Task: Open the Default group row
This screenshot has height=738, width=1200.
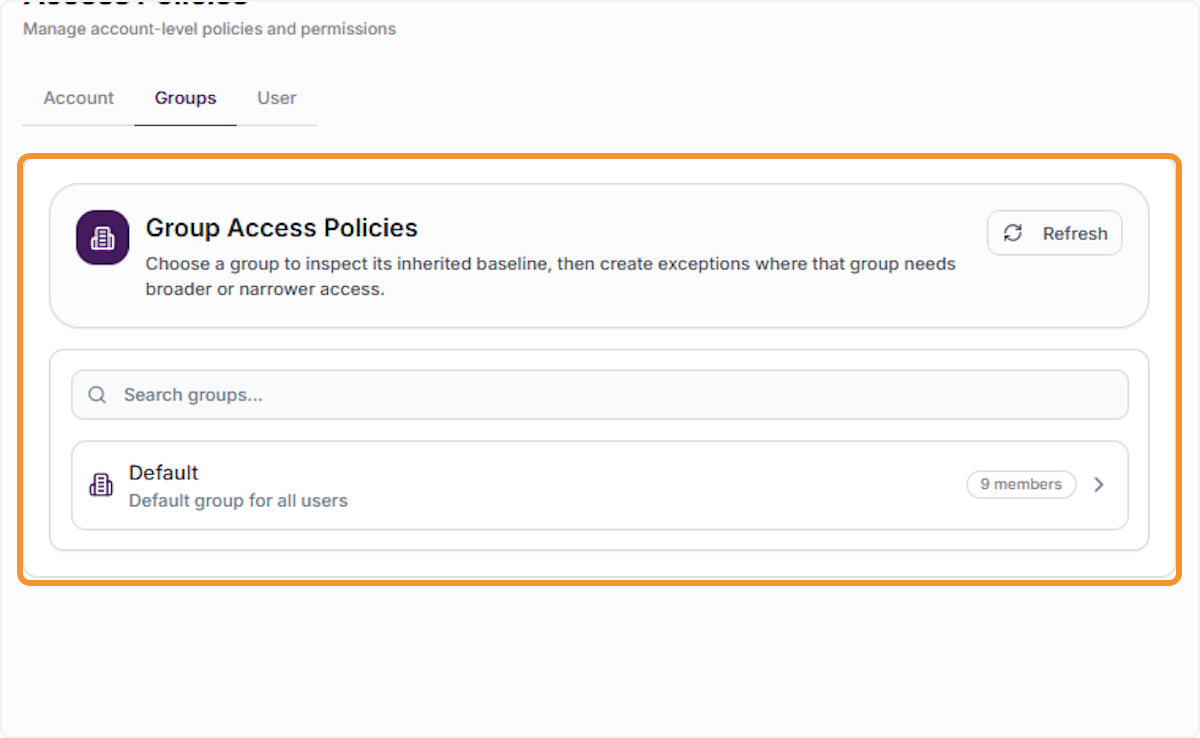Action: (x=600, y=485)
